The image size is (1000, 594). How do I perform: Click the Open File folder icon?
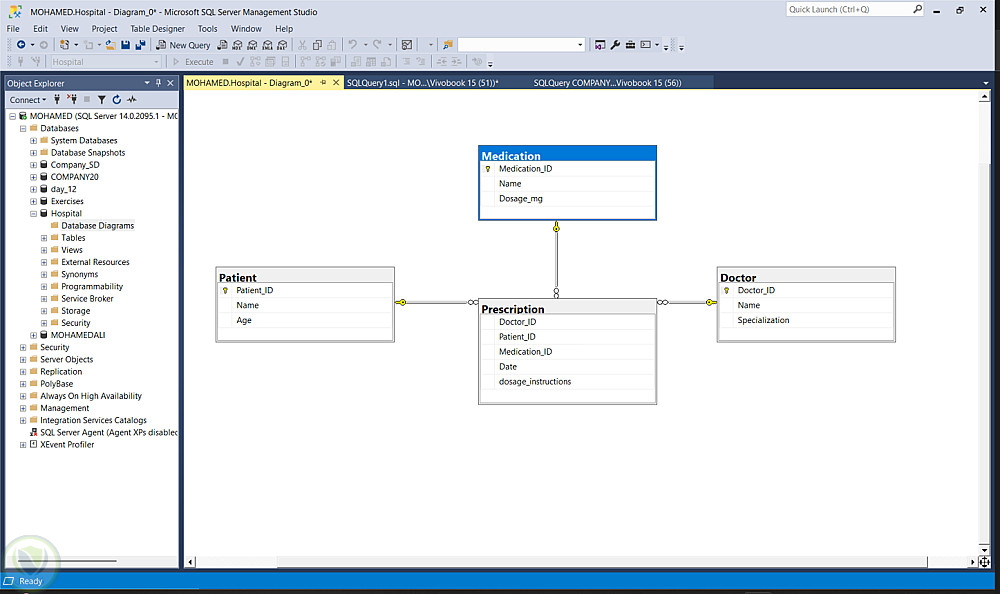pos(110,45)
